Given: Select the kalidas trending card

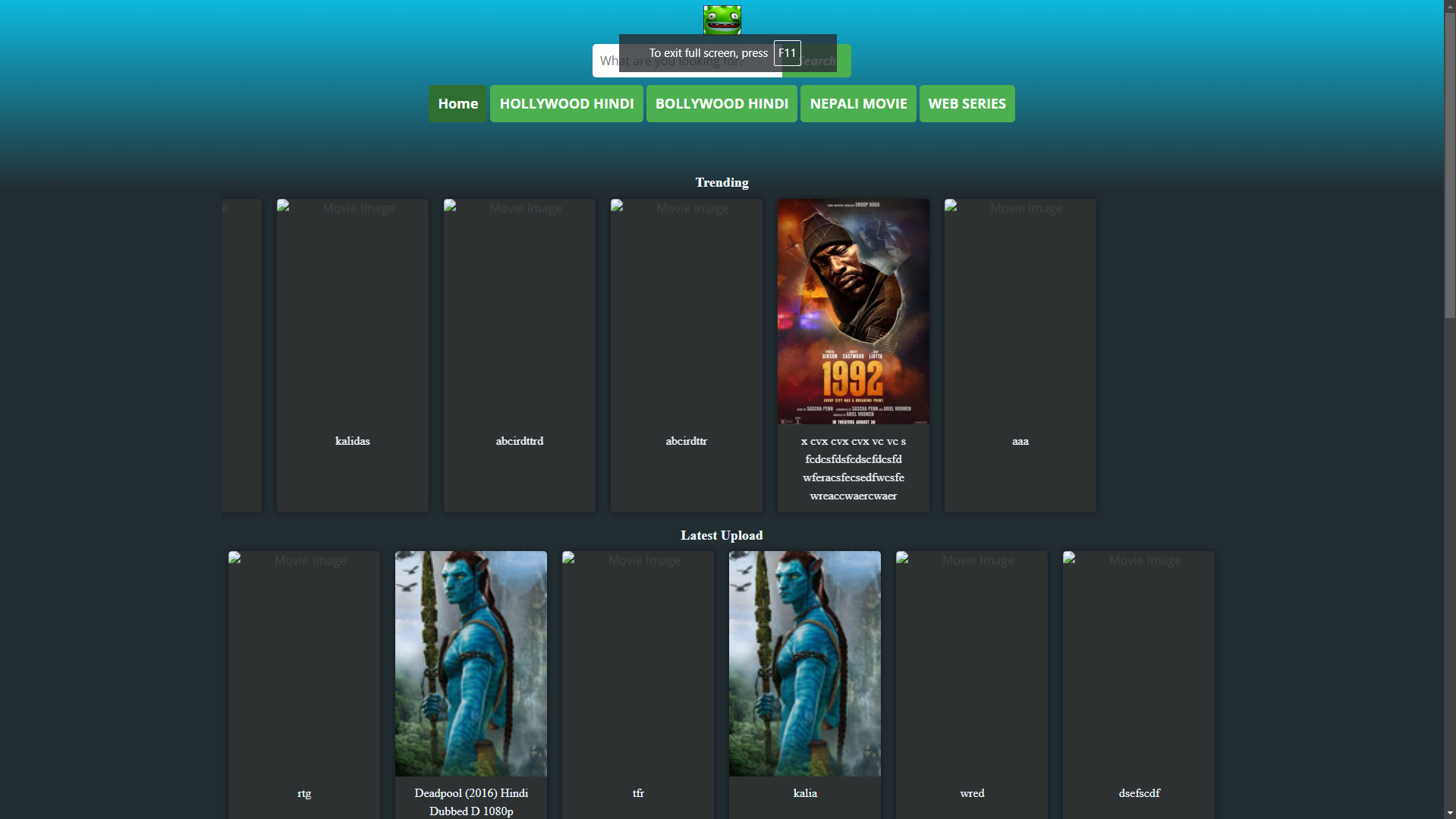Looking at the screenshot, I should (x=352, y=355).
